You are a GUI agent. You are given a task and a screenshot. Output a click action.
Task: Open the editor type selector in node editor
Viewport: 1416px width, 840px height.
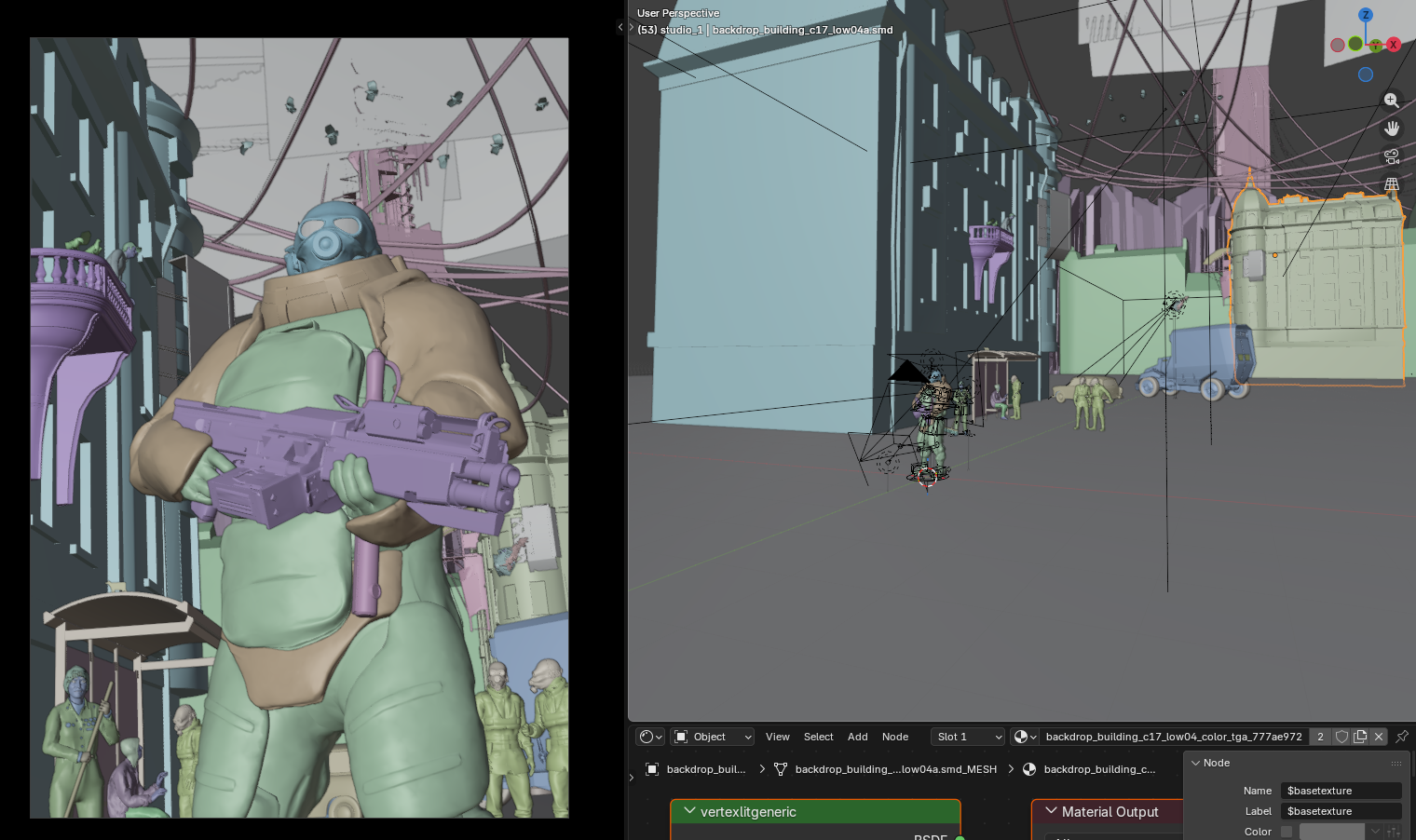[x=650, y=737]
